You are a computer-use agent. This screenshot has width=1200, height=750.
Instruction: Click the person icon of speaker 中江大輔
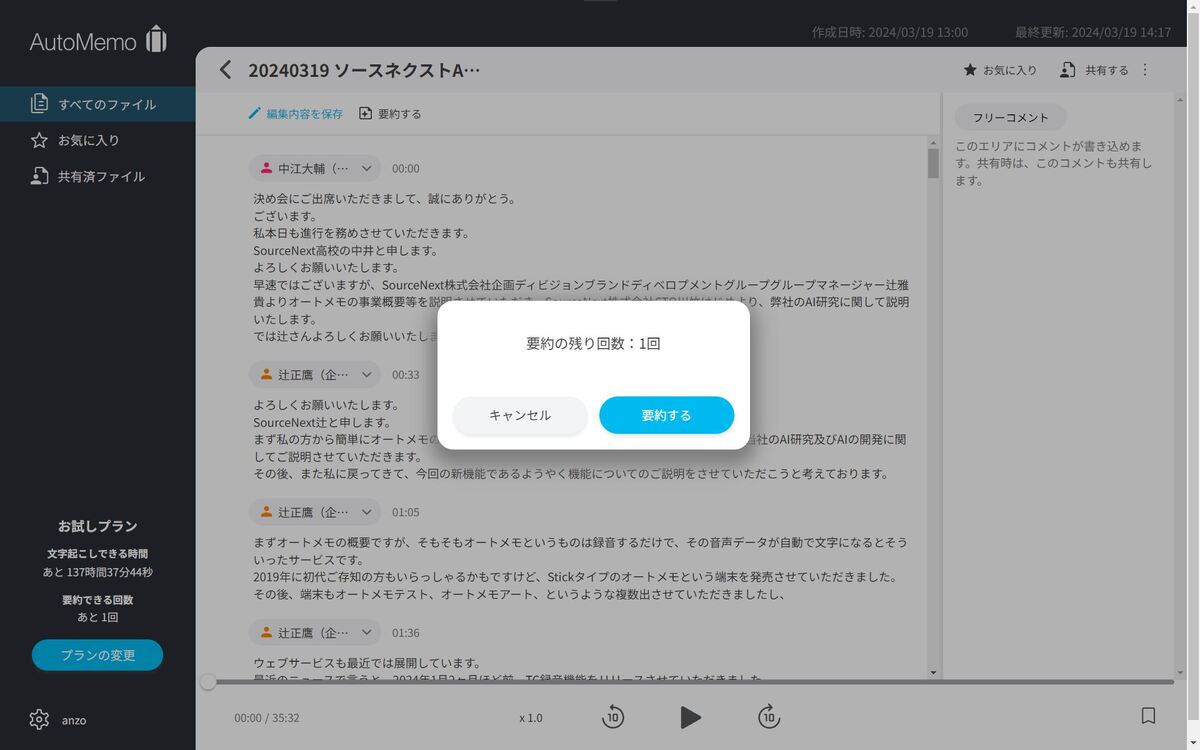point(266,168)
